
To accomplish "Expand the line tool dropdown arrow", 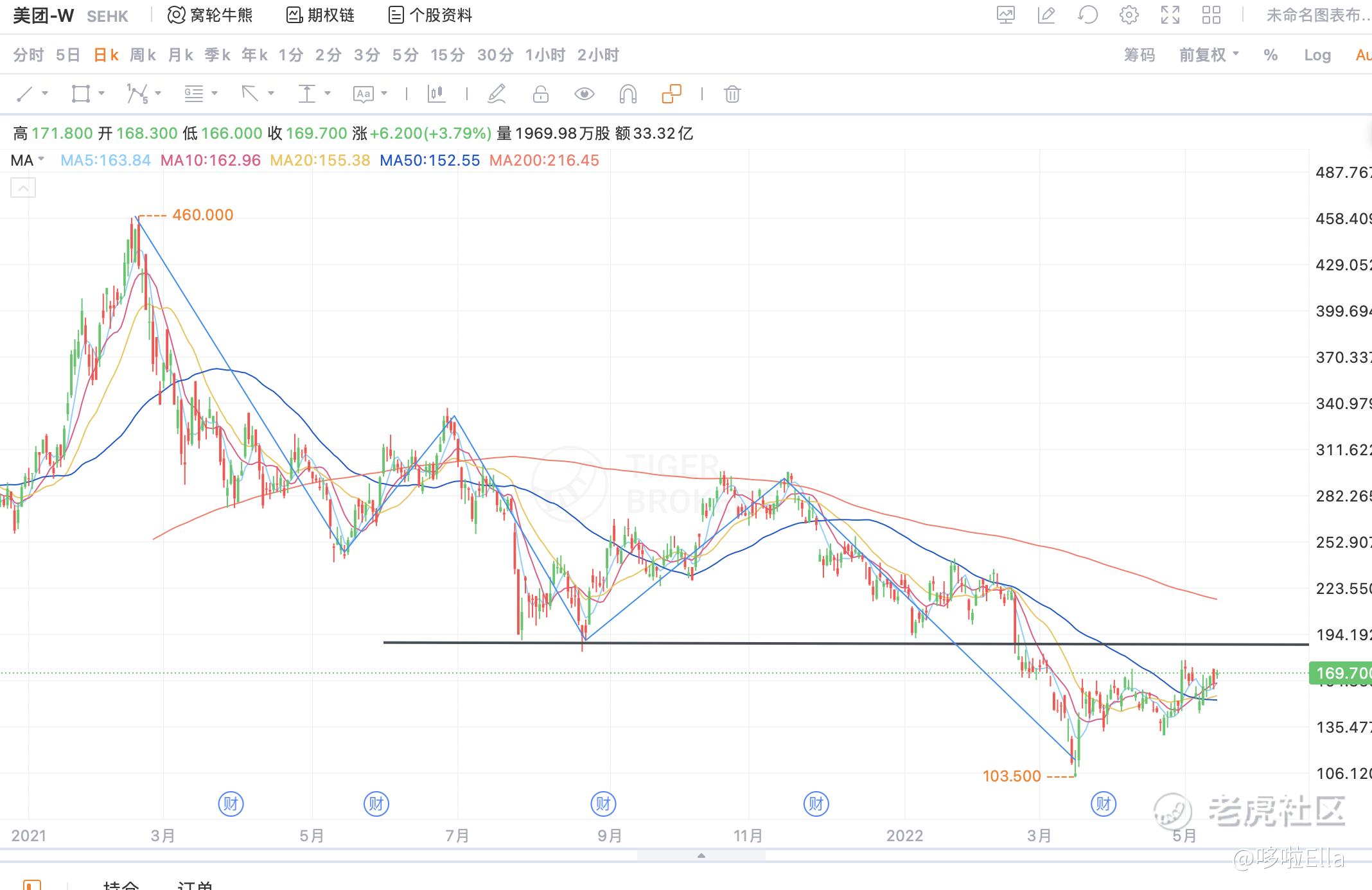I will (x=45, y=94).
